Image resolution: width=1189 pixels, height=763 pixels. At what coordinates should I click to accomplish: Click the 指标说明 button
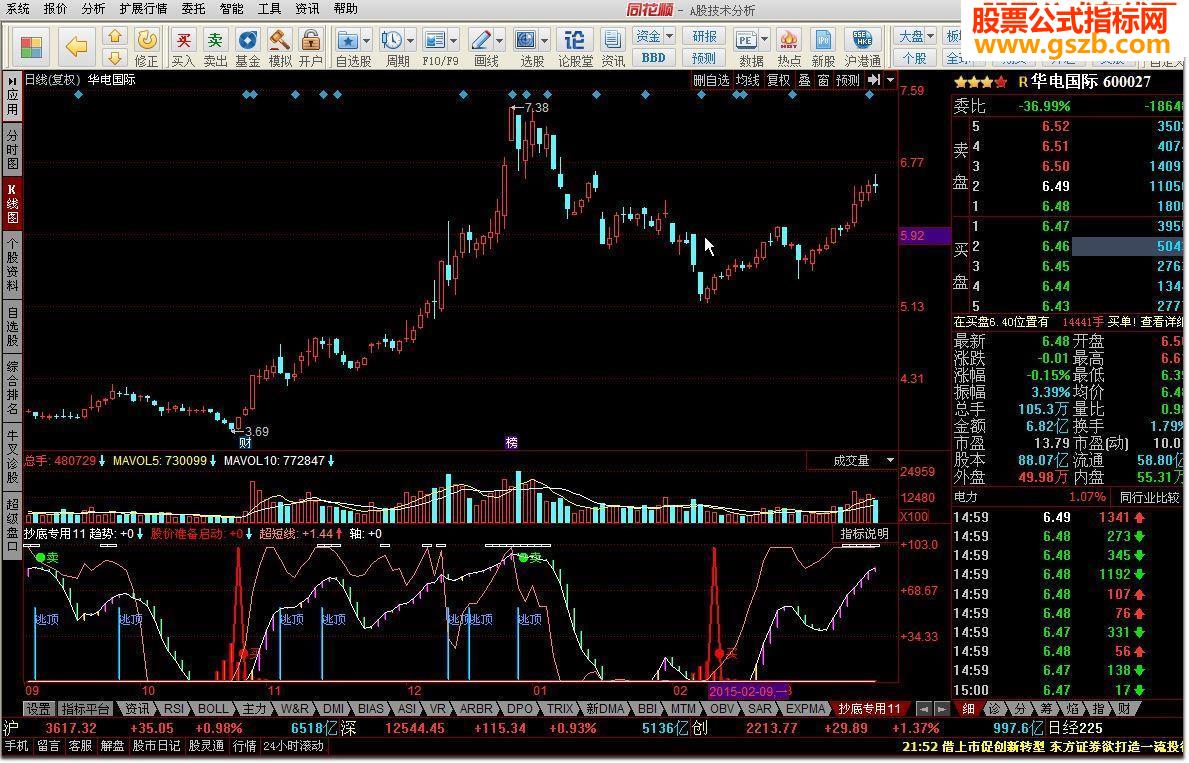click(864, 534)
